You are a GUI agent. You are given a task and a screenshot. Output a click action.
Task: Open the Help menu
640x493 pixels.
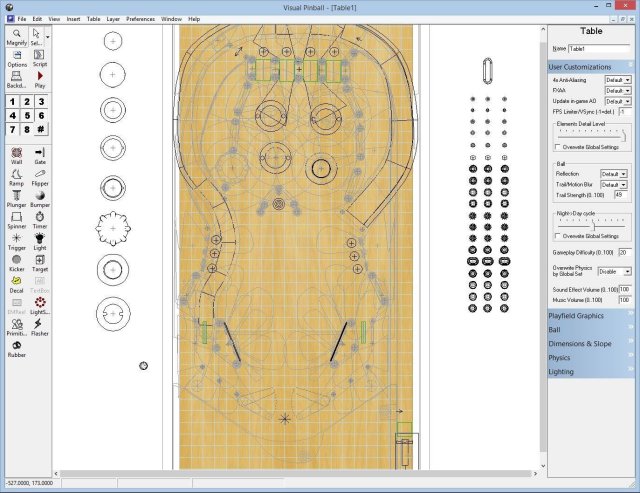[194, 19]
